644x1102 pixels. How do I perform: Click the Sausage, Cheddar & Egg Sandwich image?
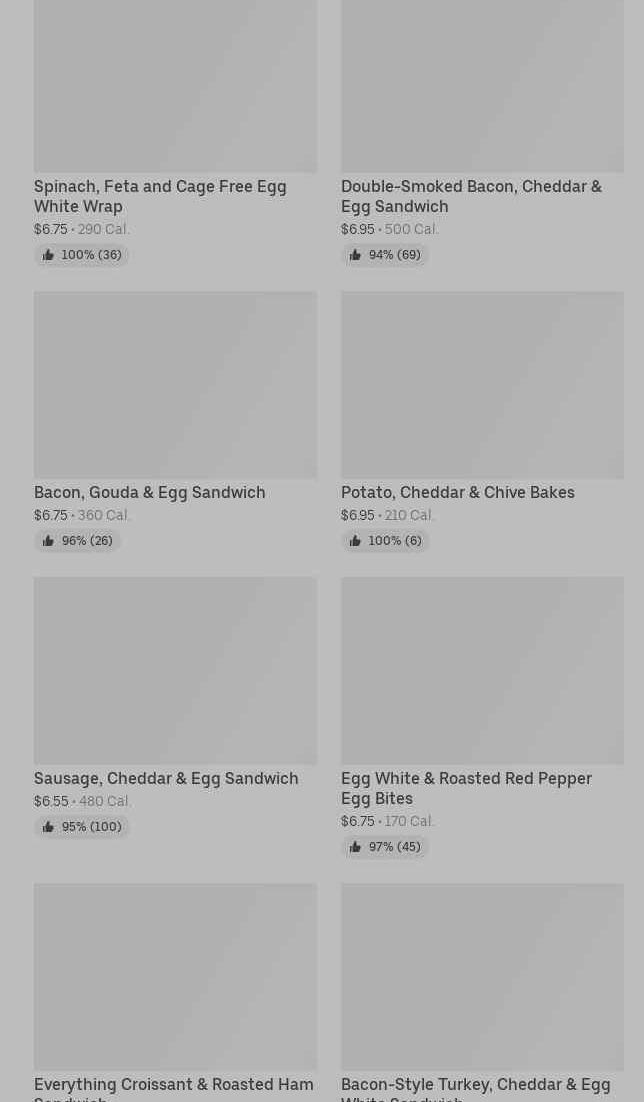tap(175, 671)
